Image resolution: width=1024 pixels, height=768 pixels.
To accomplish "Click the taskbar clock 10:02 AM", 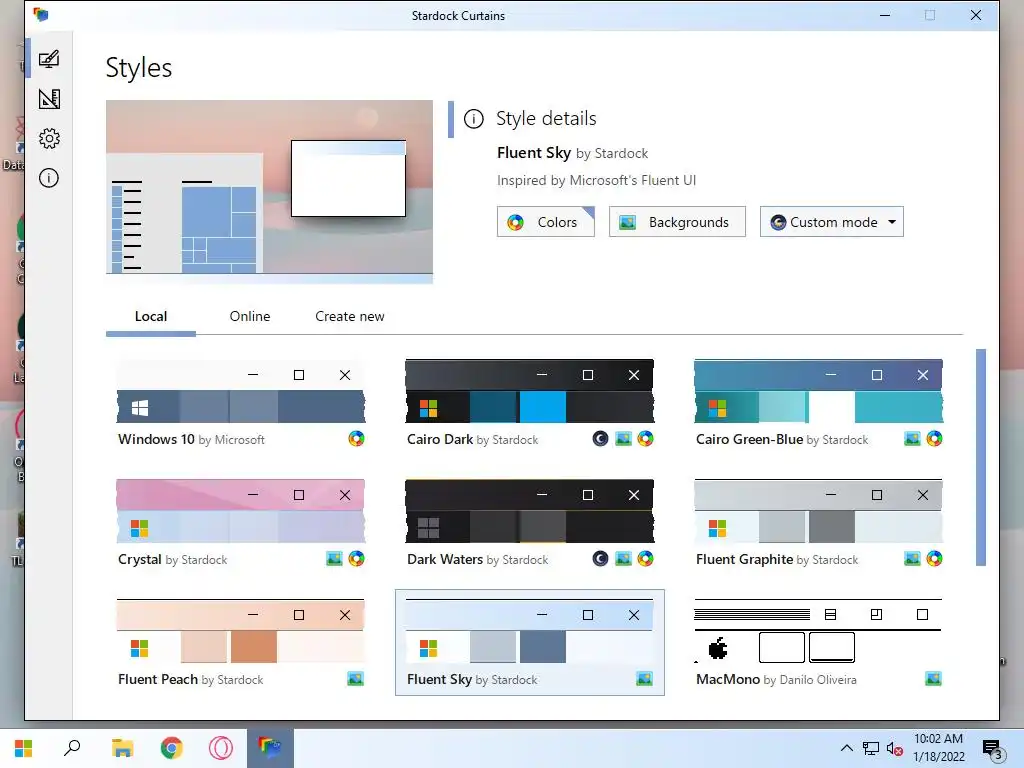I will click(x=938, y=739).
